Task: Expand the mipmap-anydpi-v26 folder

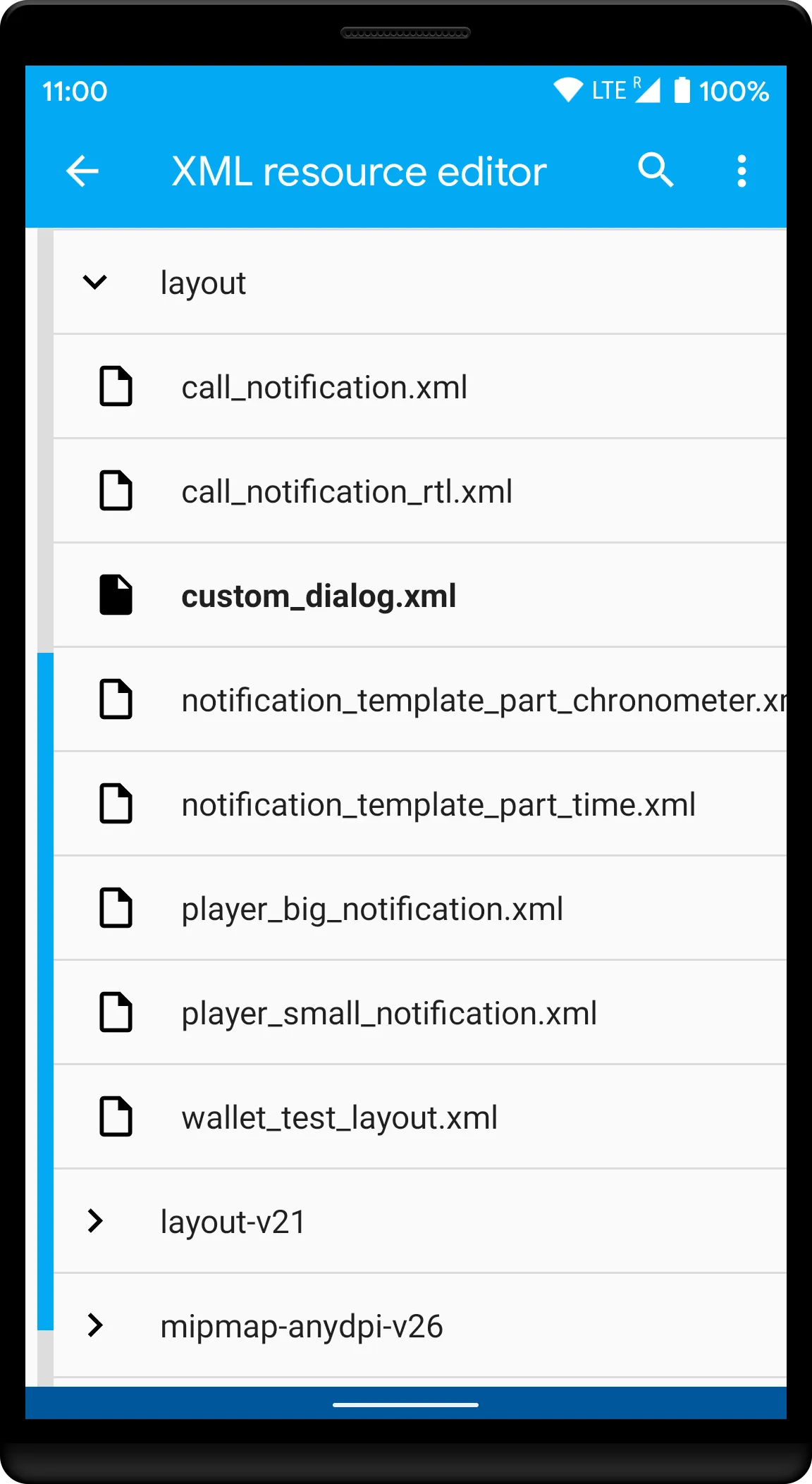Action: pos(420,1326)
